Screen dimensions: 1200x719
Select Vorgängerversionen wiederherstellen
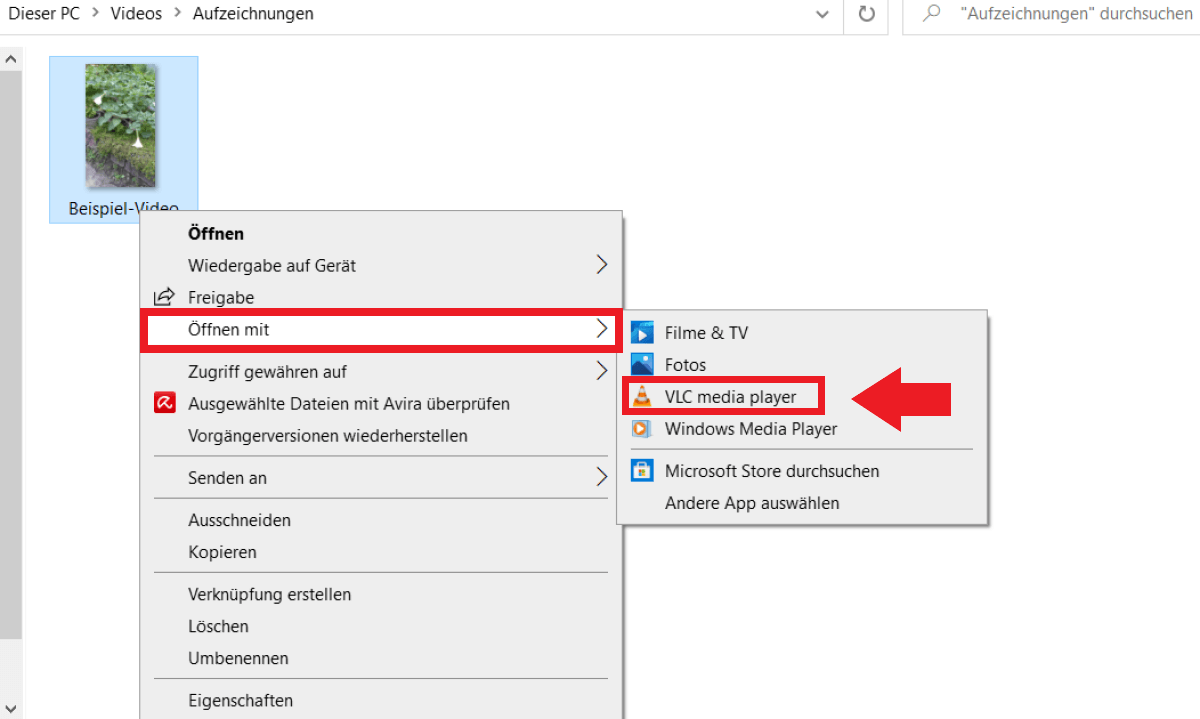(x=381, y=436)
